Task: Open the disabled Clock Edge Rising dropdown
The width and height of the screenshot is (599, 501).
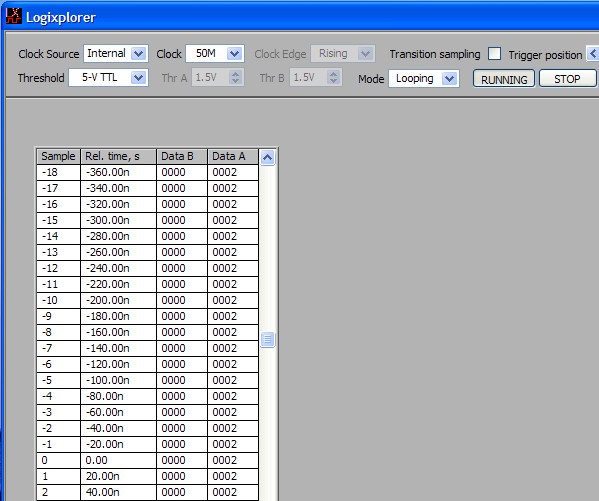Action: click(366, 54)
